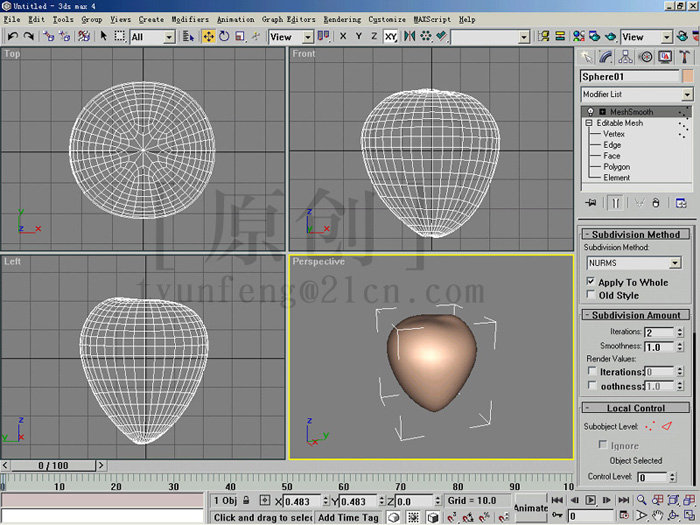Open the Create command panel tab
Screen dimensions: 700x525
[x=586, y=57]
